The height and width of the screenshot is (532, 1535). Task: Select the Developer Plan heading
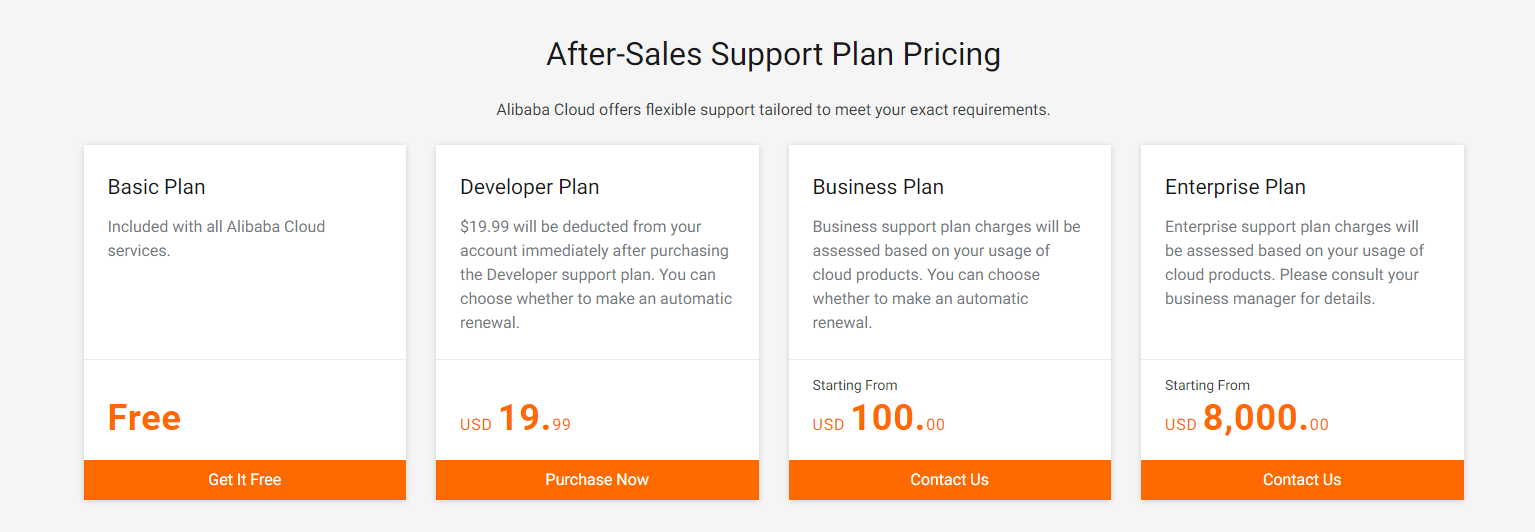pos(530,187)
